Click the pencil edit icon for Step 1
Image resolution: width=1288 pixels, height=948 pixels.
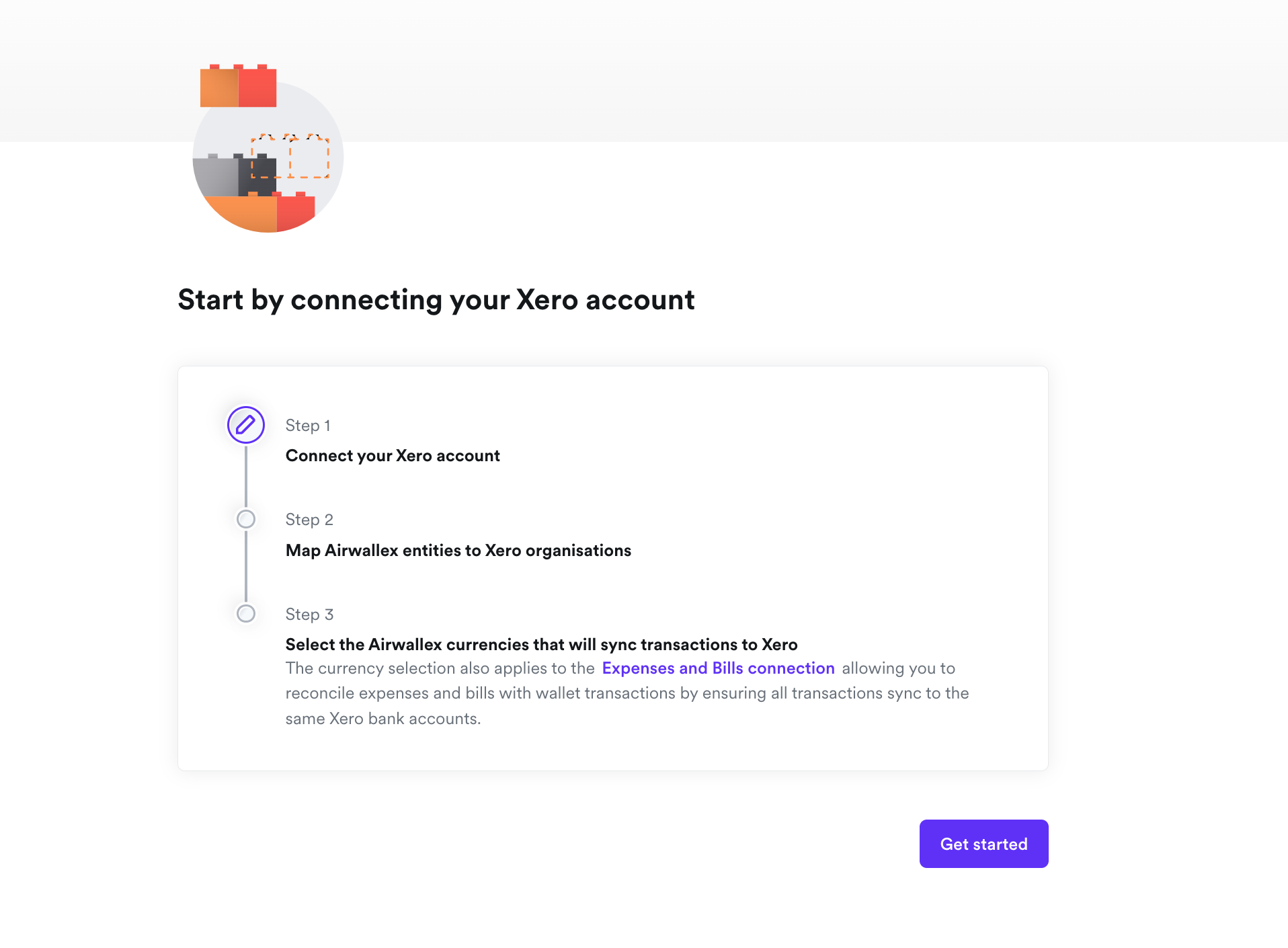coord(245,425)
